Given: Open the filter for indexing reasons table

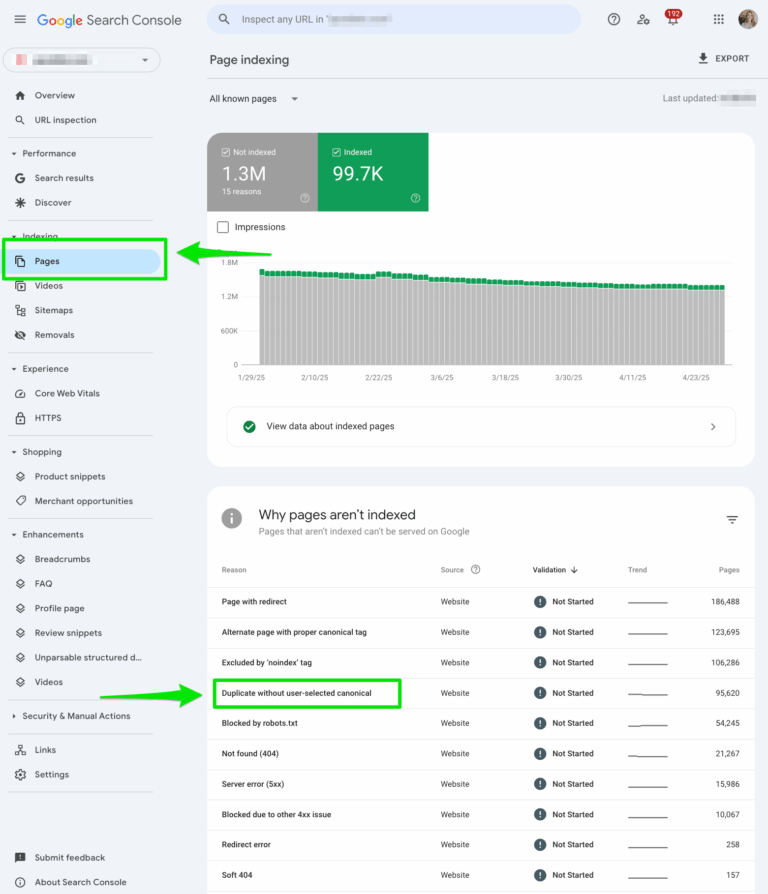Looking at the screenshot, I should 732,519.
